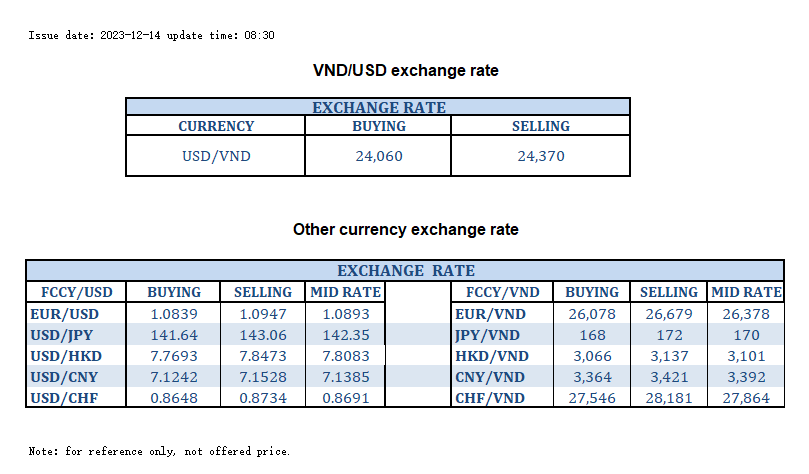Click the Other currency exchange rate heading
The image size is (809, 474).
click(406, 230)
